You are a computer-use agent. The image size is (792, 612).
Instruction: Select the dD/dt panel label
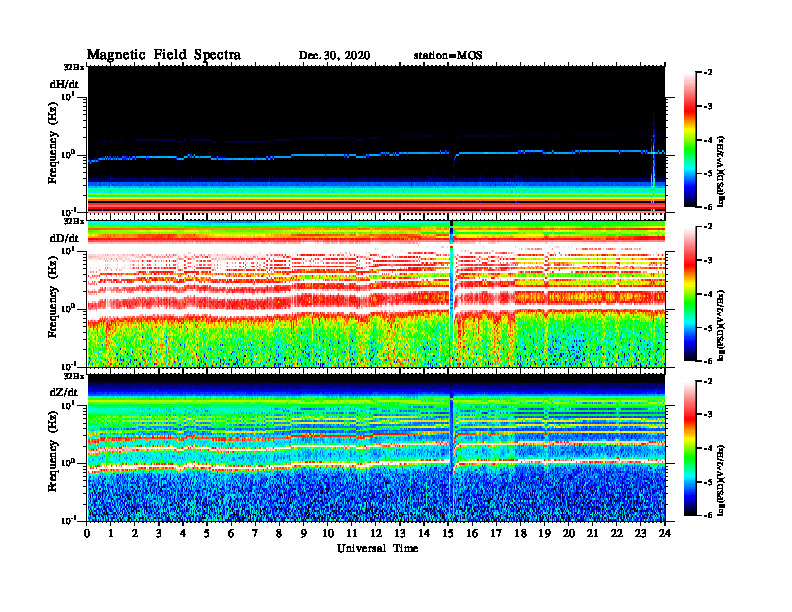(64, 238)
